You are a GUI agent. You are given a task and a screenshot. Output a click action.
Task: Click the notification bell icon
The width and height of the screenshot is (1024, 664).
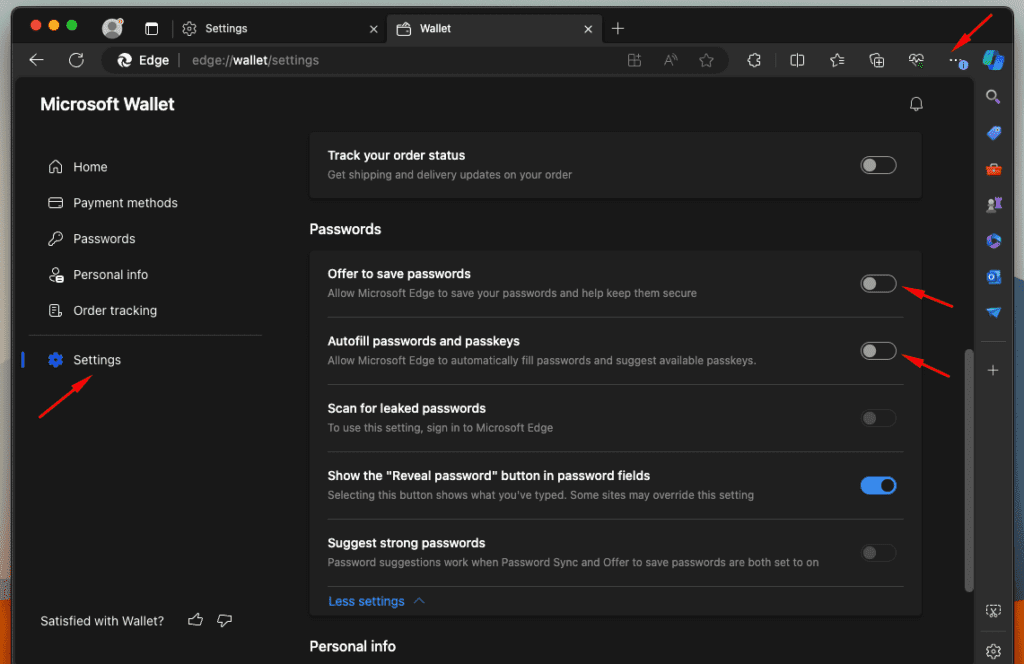[x=915, y=104]
